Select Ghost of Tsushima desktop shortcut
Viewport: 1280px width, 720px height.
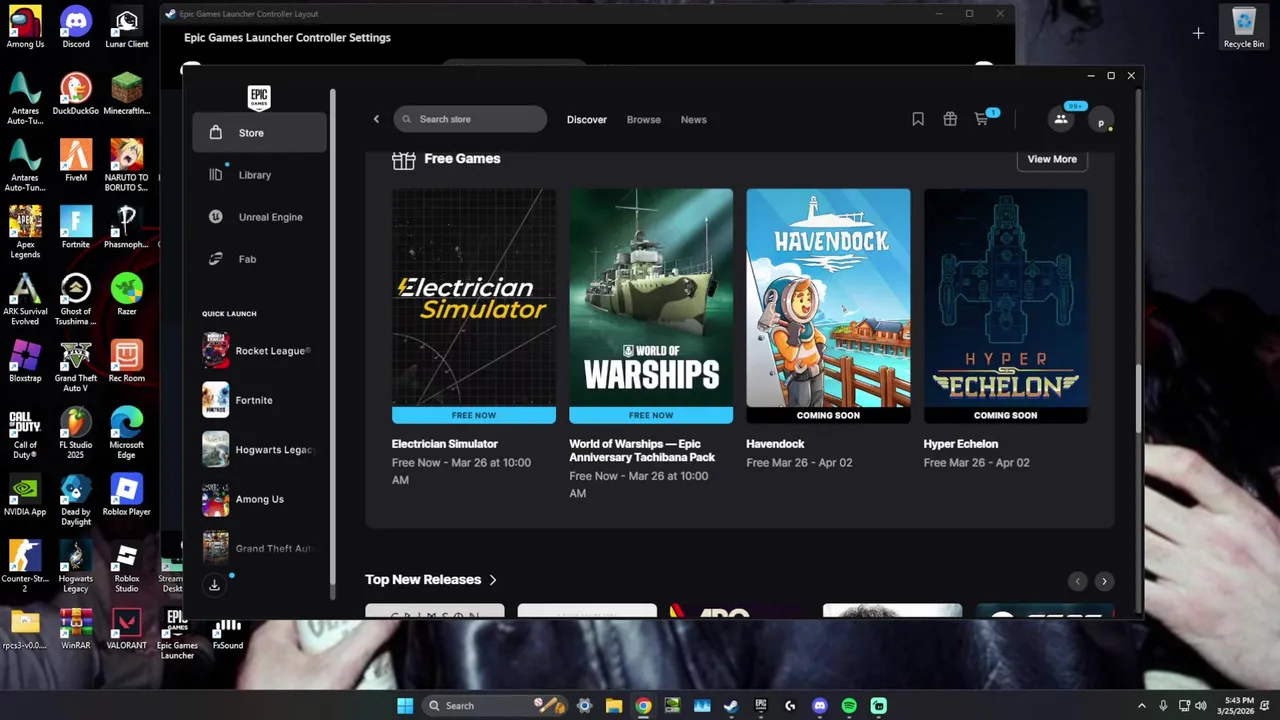[76, 299]
